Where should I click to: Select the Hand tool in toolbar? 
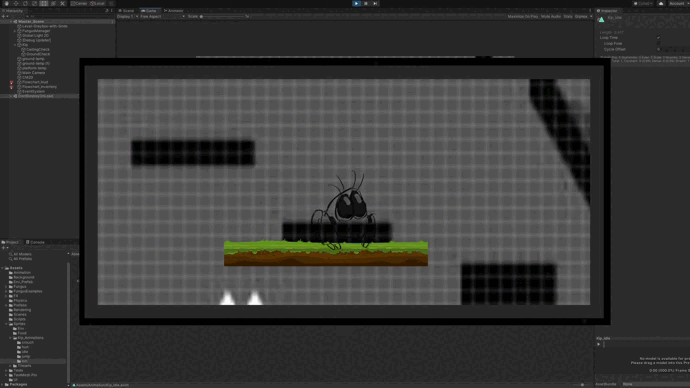tap(6, 4)
